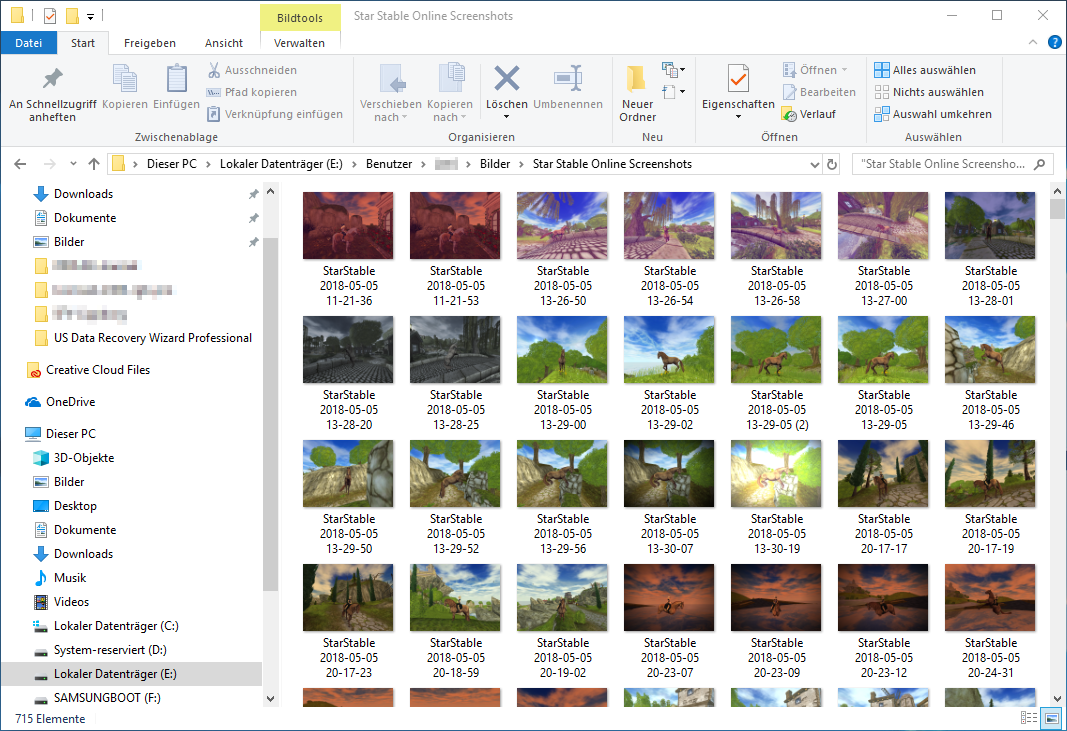The image size is (1067, 731).
Task: Choose Pfad kopieren in the ribbon
Action: pyautogui.click(x=252, y=92)
